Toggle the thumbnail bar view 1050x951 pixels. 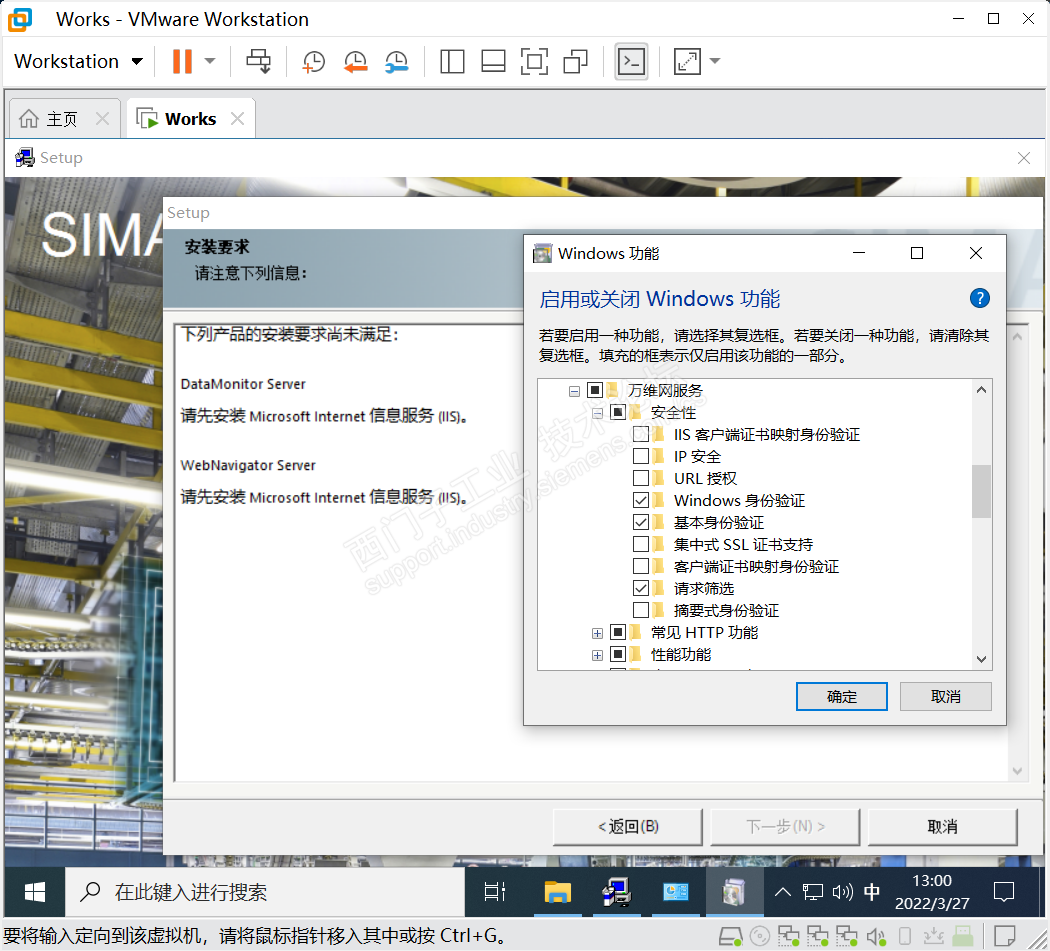click(x=494, y=61)
